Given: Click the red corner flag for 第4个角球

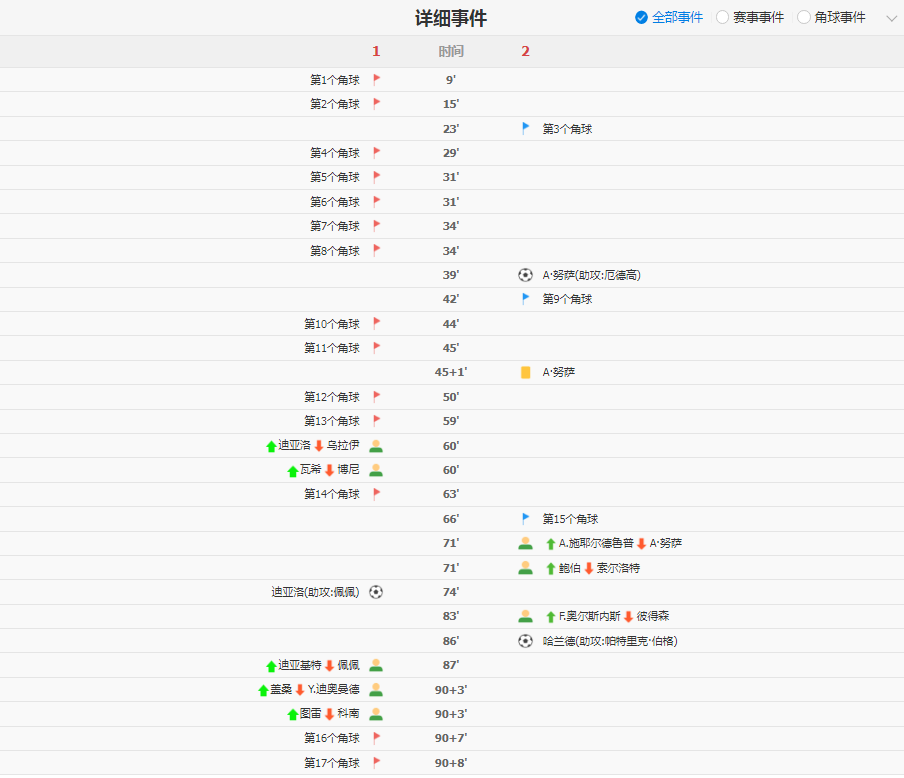Looking at the screenshot, I should 376,153.
